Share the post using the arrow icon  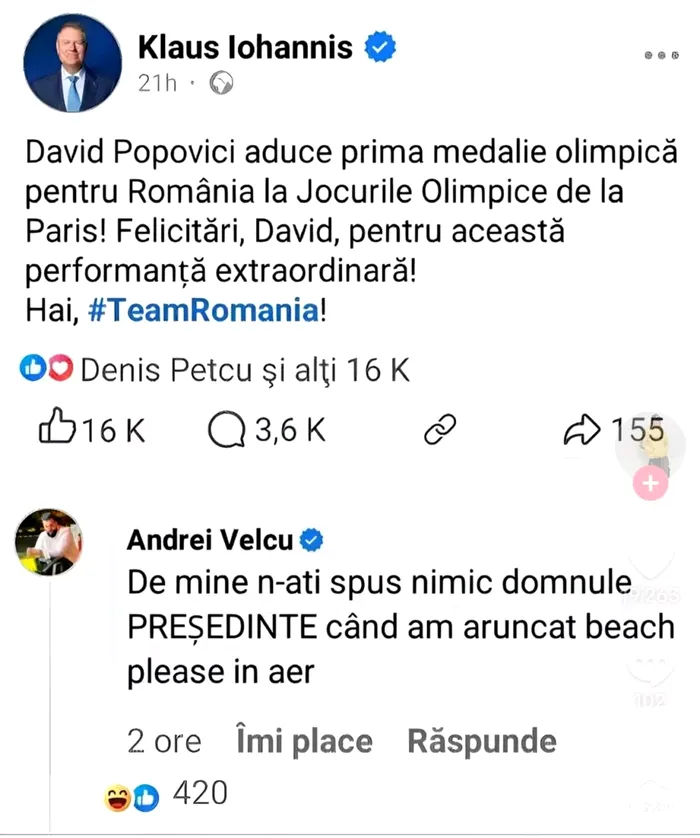coord(581,430)
